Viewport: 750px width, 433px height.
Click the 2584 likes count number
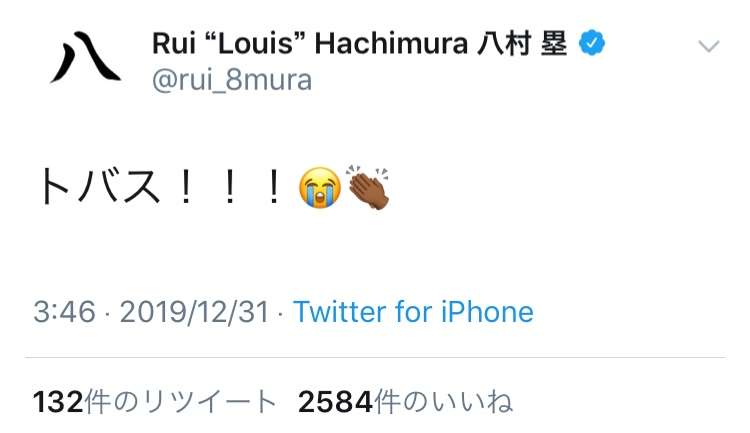[335, 402]
